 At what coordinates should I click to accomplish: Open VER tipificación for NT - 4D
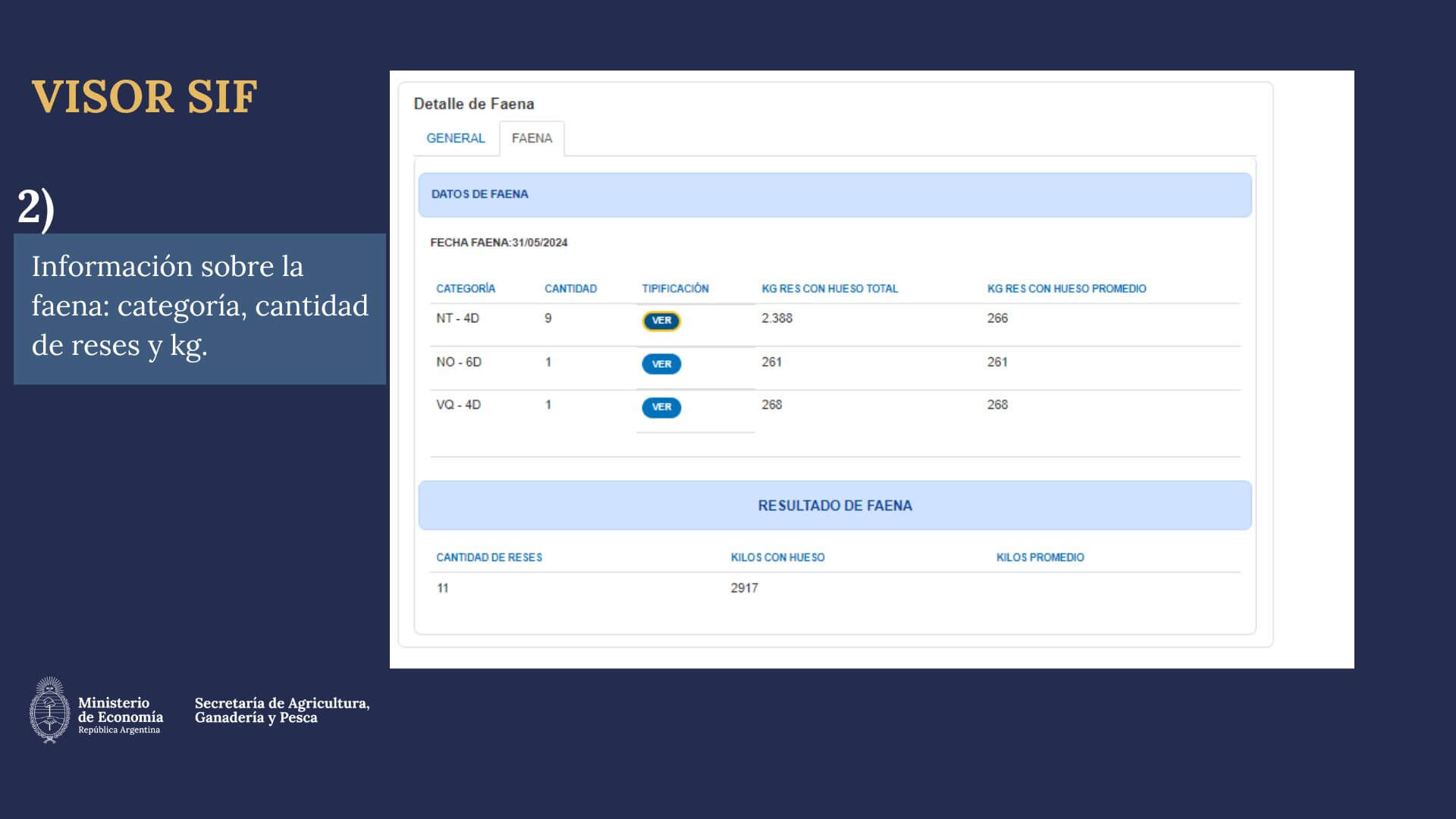click(661, 321)
